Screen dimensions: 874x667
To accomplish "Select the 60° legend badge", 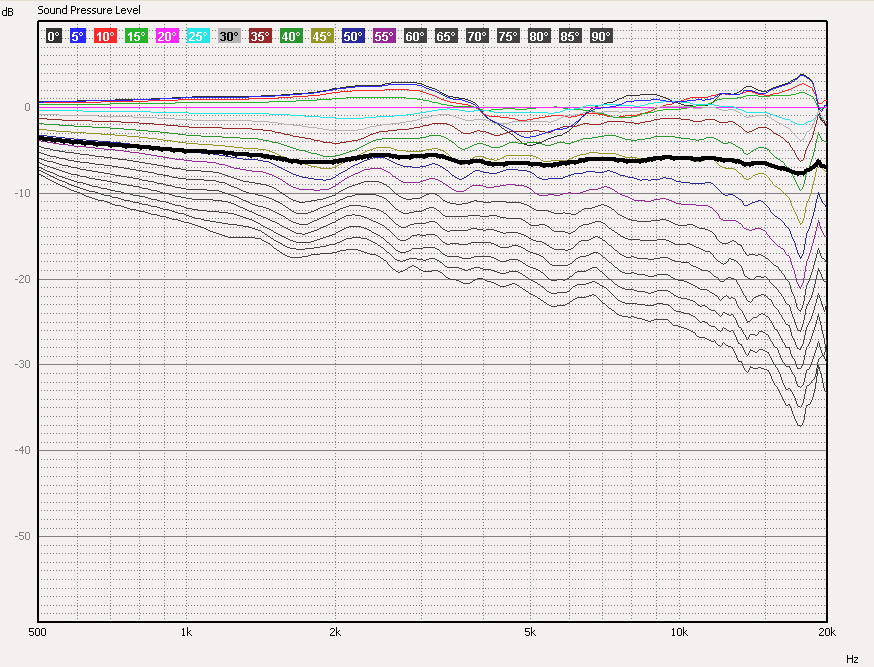I will [415, 37].
